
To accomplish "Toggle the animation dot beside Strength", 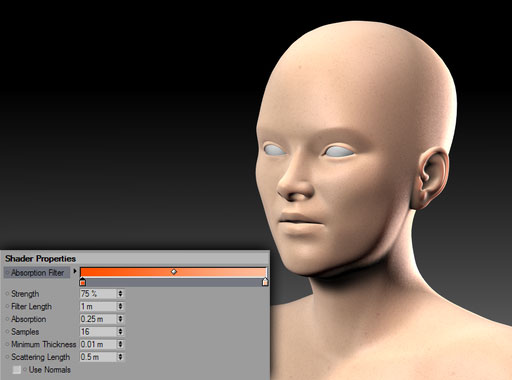I will [7, 294].
